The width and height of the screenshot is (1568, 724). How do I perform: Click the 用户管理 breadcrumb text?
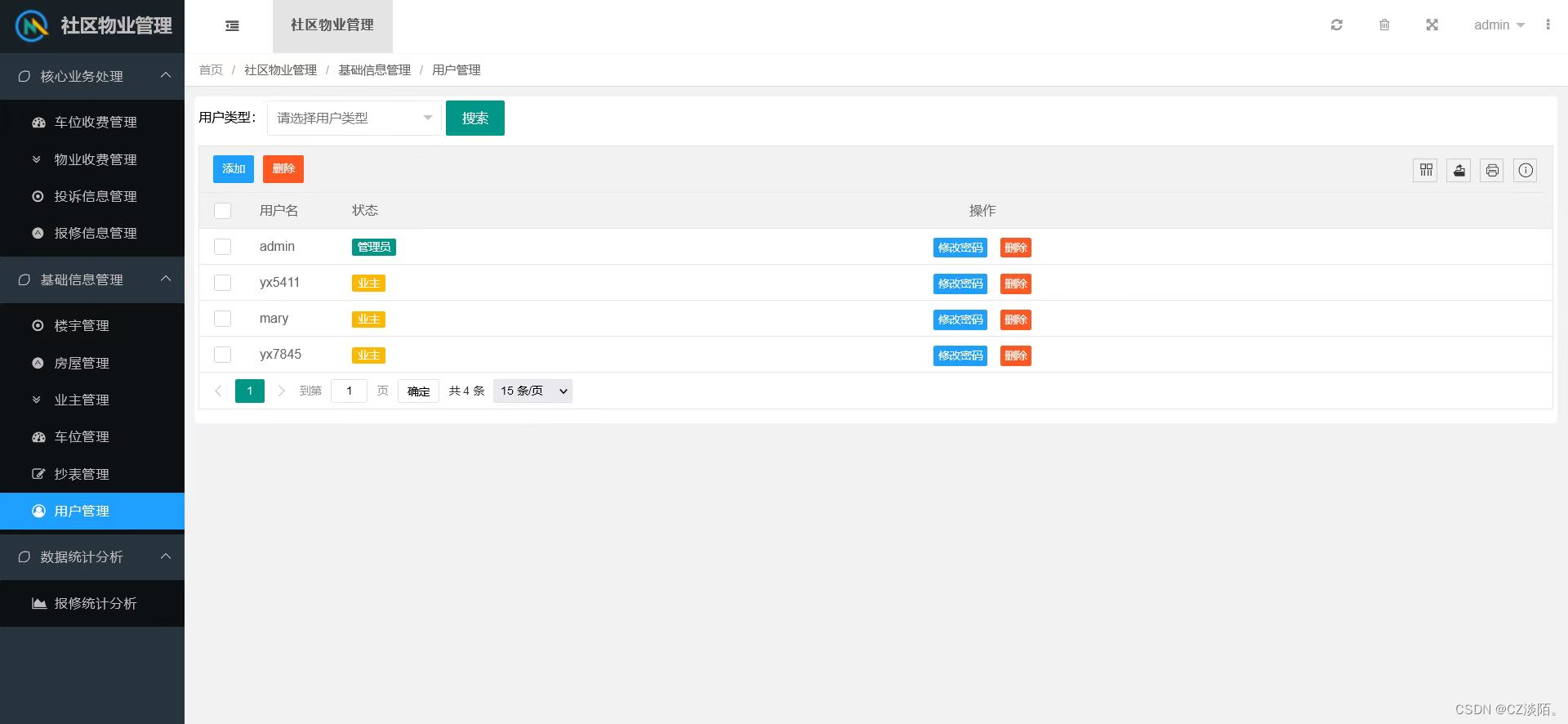pos(457,70)
